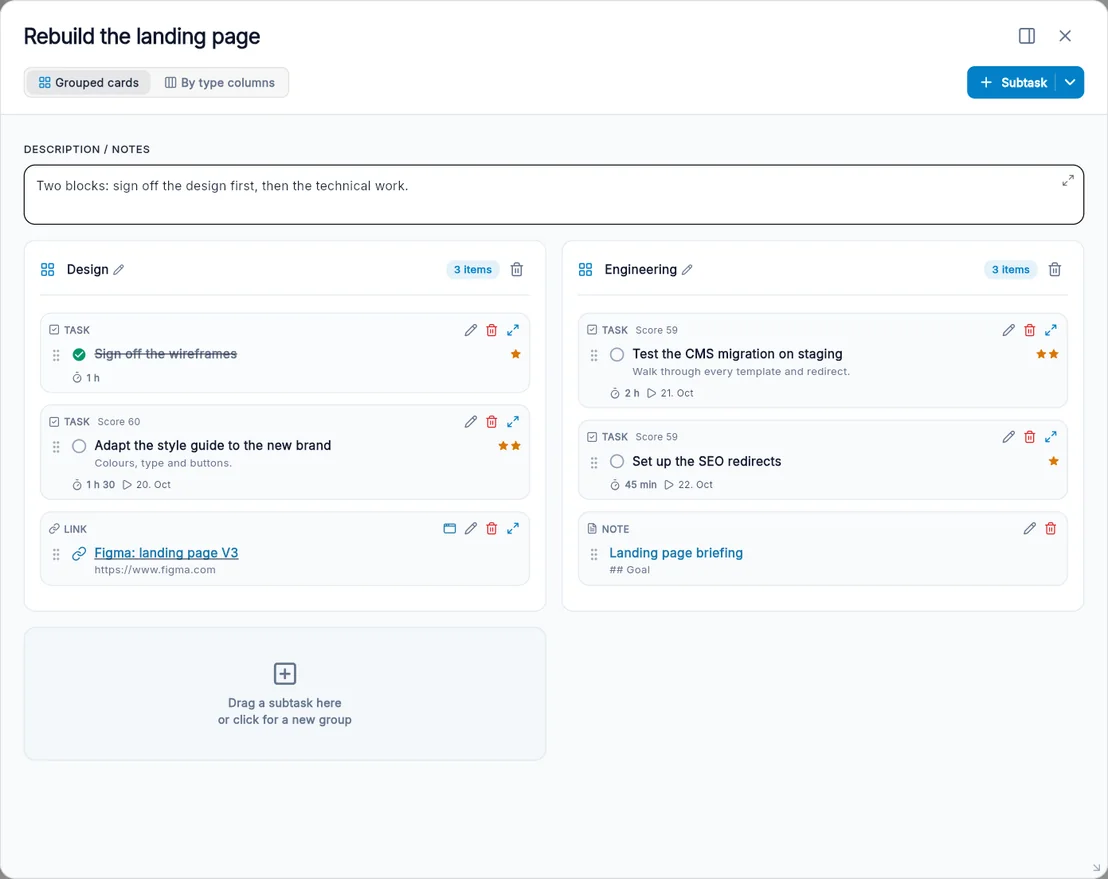Edit the Sign off the wireframes task

coord(471,330)
